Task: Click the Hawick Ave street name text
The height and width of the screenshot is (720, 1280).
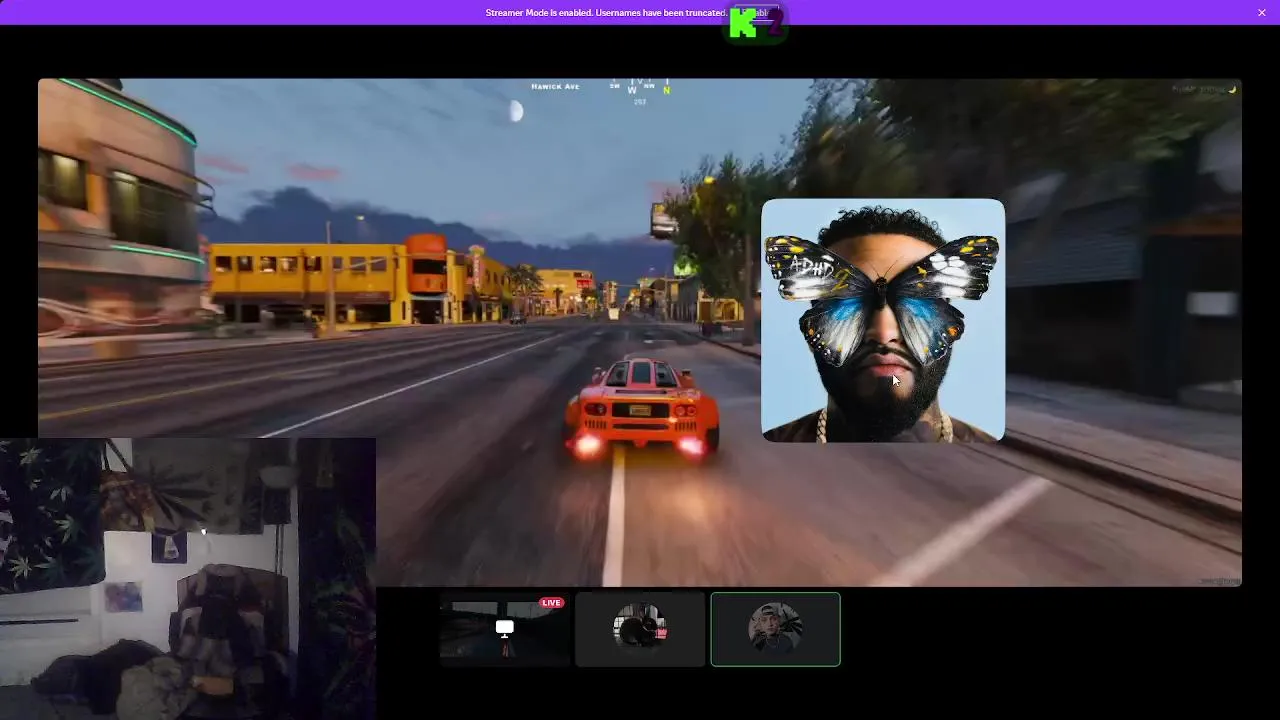Action: point(555,87)
